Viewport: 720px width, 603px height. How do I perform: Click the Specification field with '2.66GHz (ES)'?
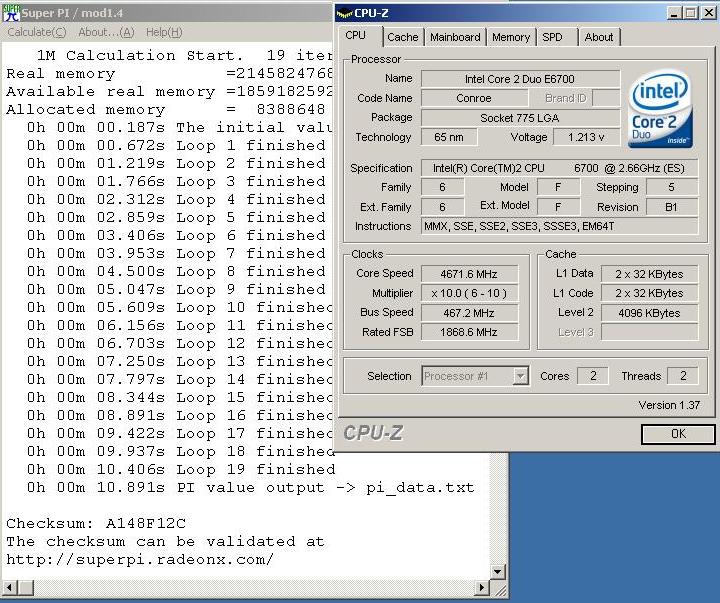pyautogui.click(x=559, y=168)
